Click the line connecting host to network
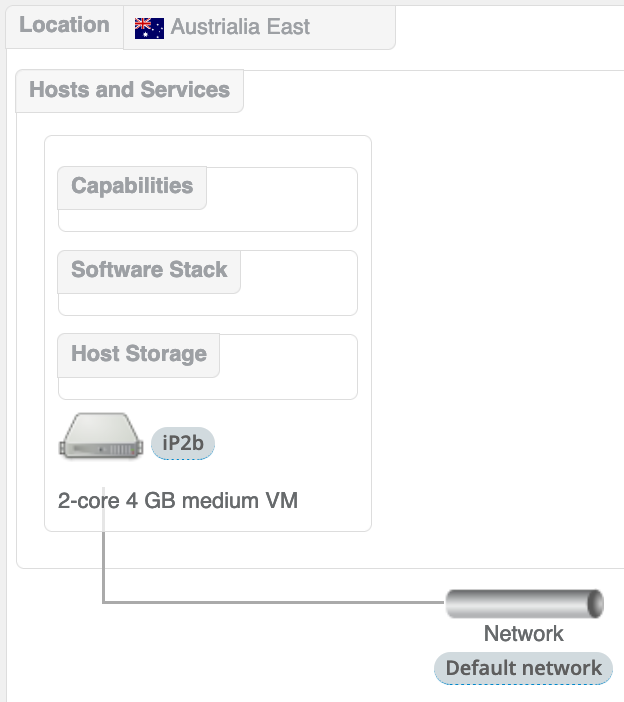 (270, 602)
